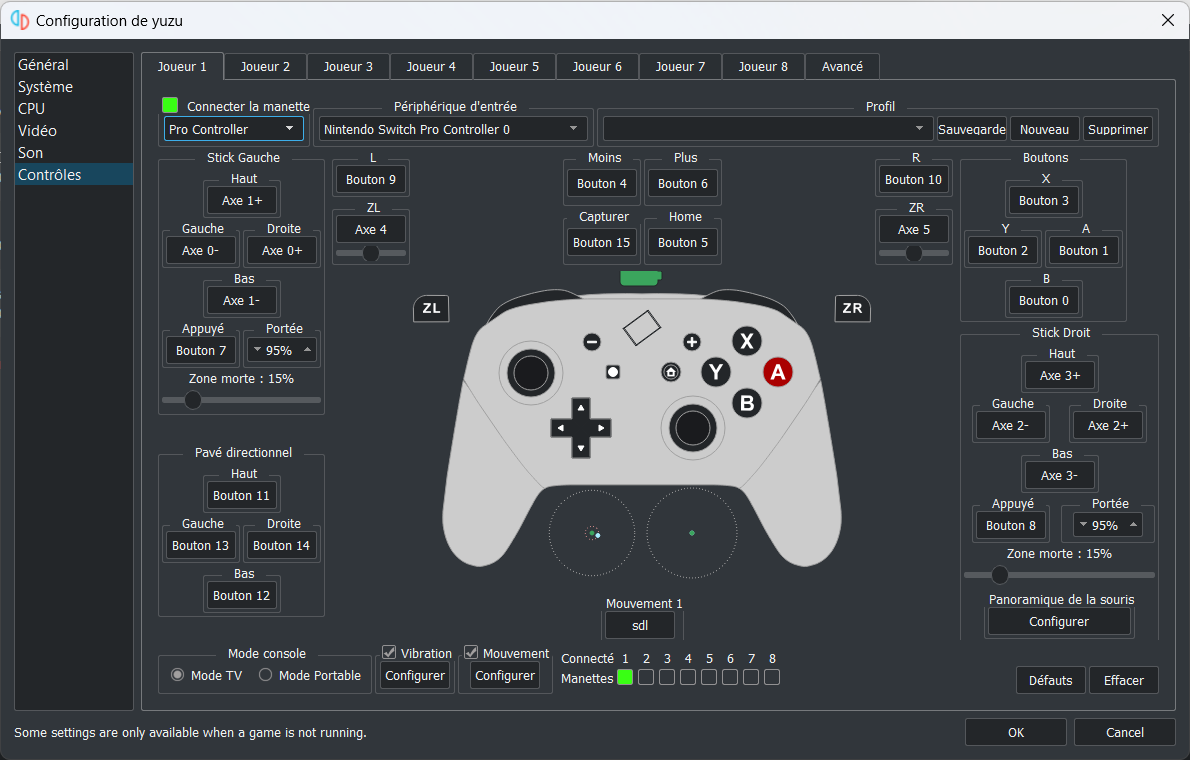Image resolution: width=1190 pixels, height=760 pixels.
Task: Select Général in the sidebar
Action: click(x=74, y=65)
